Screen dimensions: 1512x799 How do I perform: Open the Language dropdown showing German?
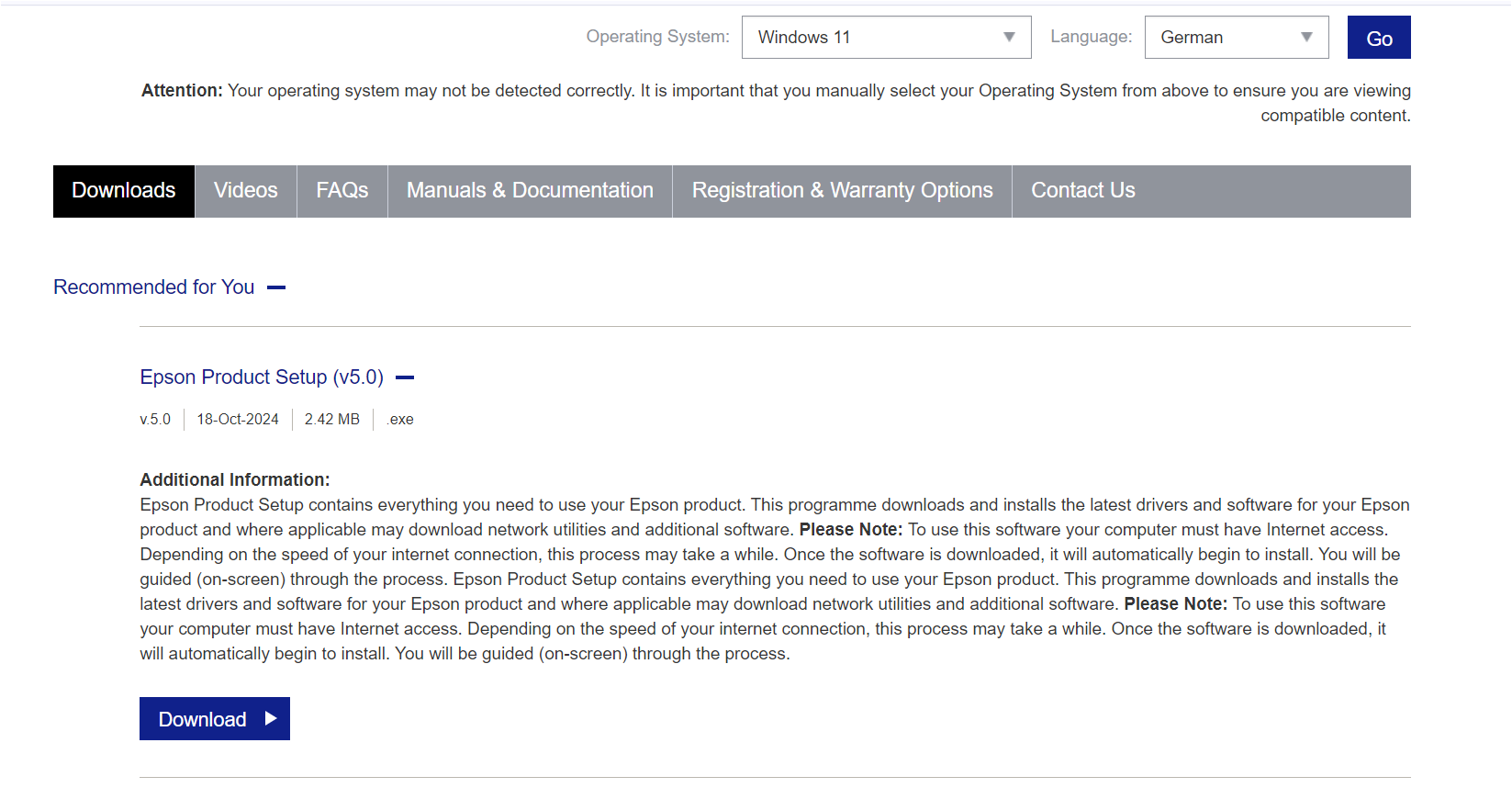1236,37
